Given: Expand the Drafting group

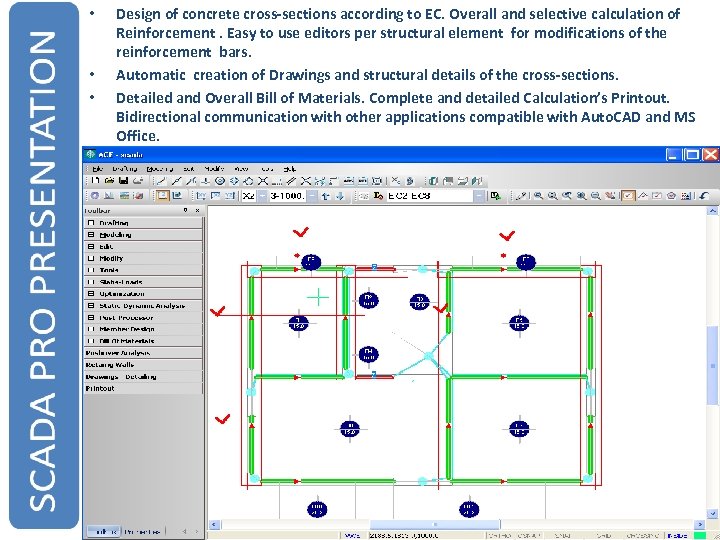Looking at the screenshot, I should 91,223.
